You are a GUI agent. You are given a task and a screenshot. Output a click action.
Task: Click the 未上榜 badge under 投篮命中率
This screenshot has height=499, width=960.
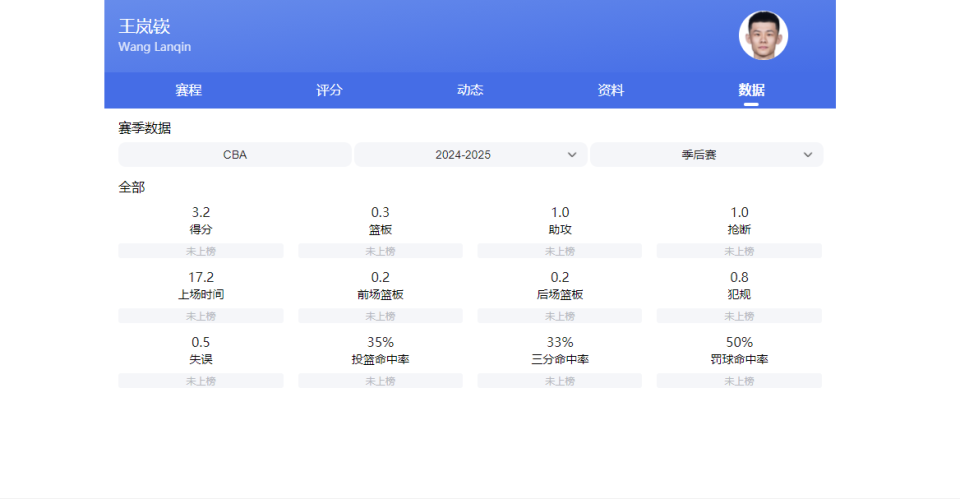pyautogui.click(x=380, y=381)
